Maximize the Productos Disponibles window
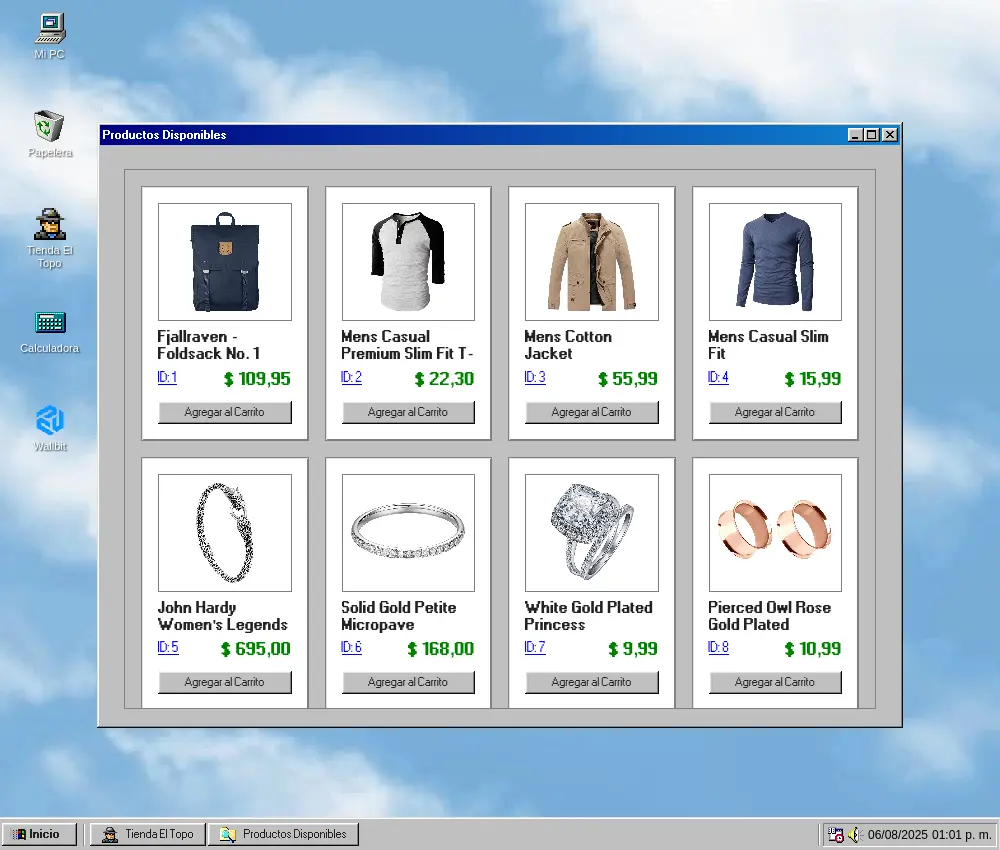 871,135
